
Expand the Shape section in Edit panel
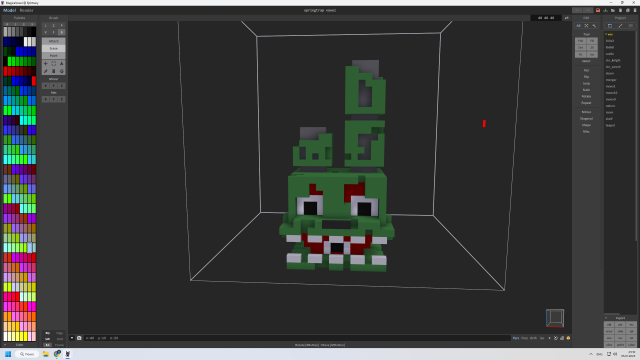pos(586,125)
